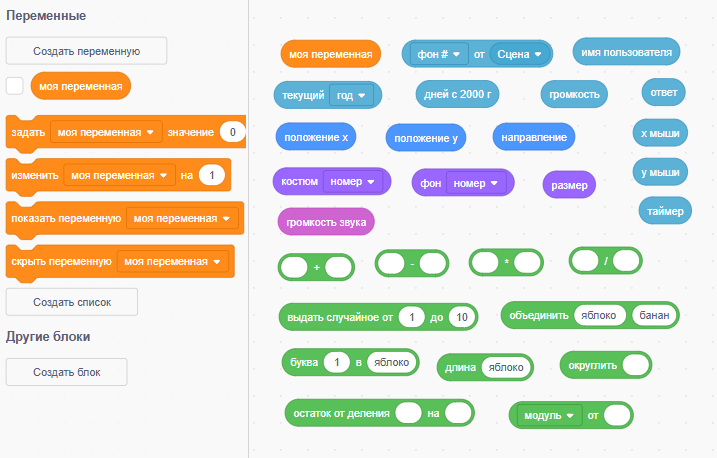Click the 'размер' looks block
The image size is (717, 458).
click(569, 184)
